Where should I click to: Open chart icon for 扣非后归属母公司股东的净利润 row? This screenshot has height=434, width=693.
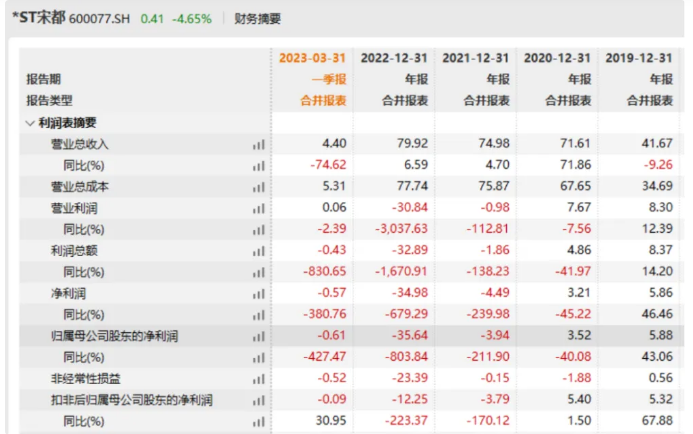coord(259,401)
